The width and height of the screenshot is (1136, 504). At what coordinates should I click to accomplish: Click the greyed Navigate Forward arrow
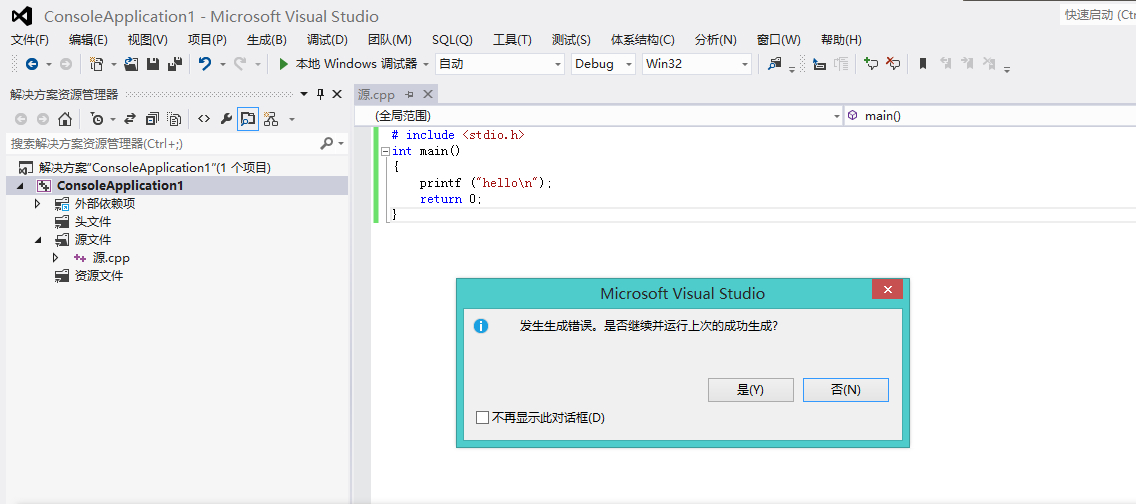[x=66, y=64]
